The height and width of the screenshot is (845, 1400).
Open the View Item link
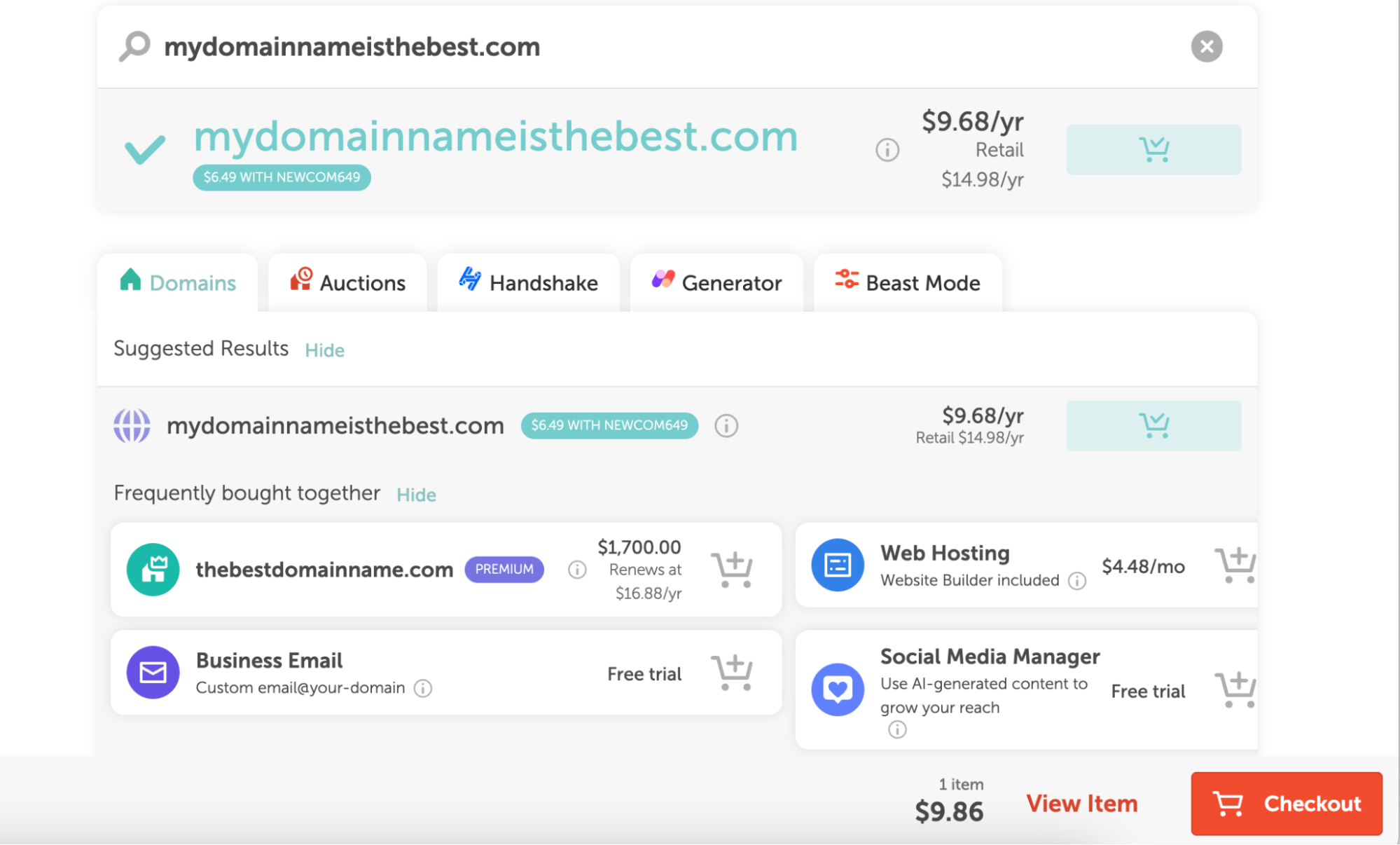1081,804
